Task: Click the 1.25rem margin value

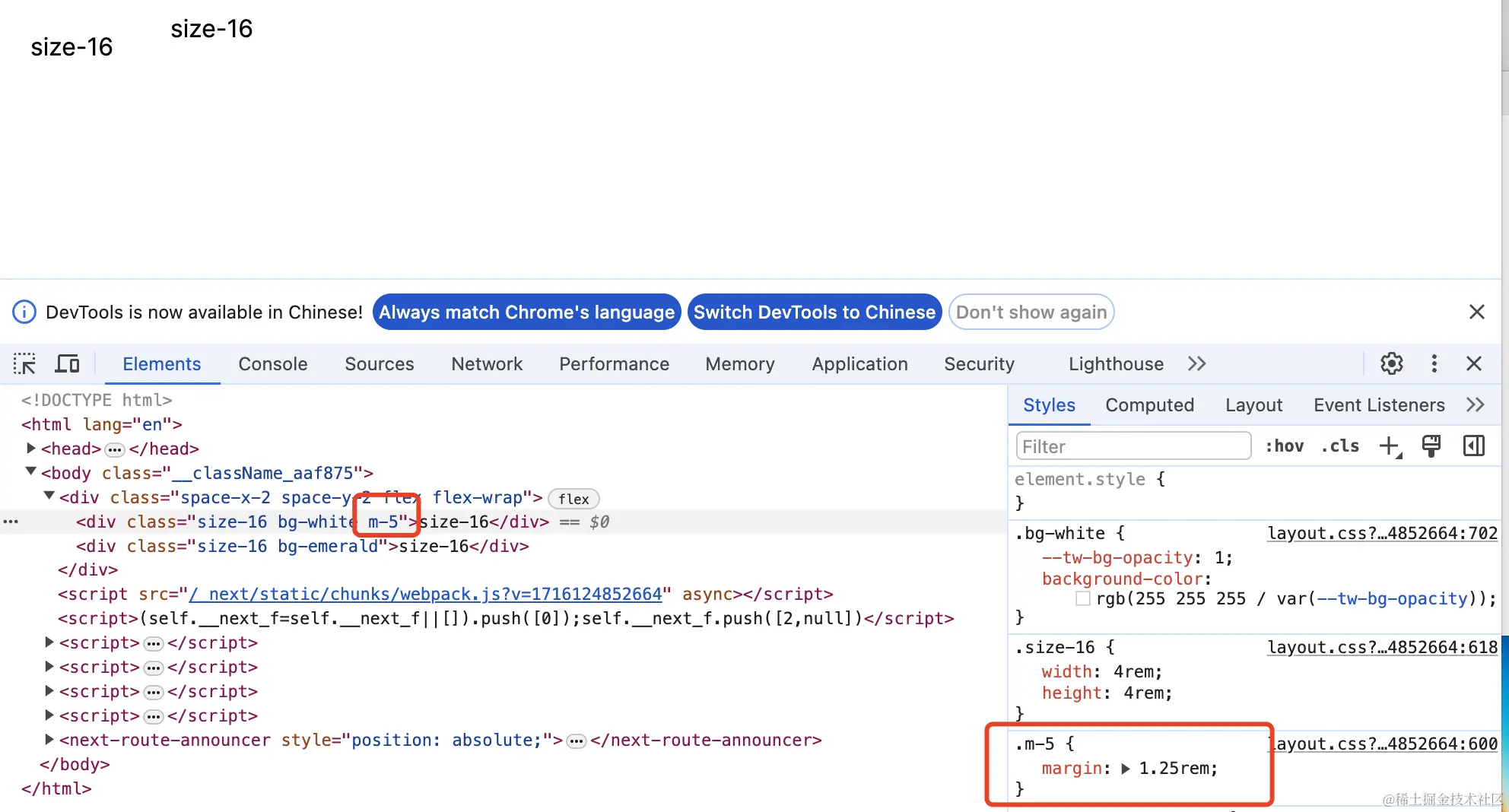Action: tap(1174, 769)
